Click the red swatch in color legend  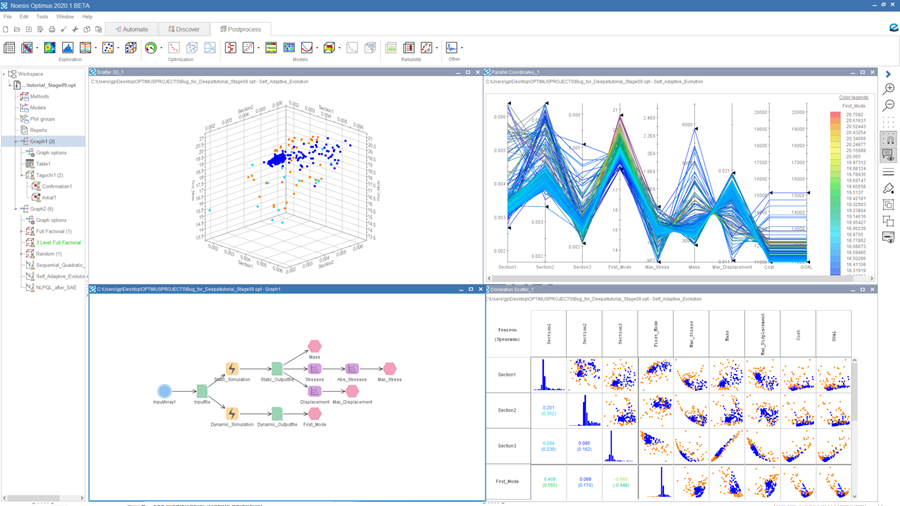tap(835, 115)
